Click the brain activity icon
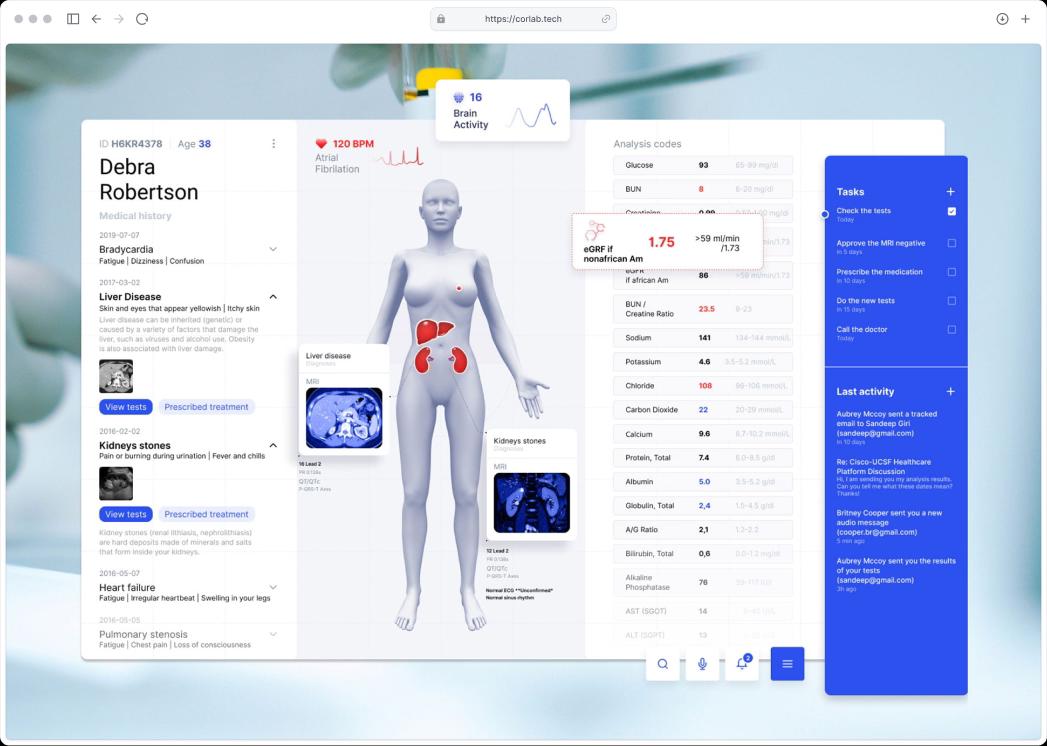 point(459,98)
